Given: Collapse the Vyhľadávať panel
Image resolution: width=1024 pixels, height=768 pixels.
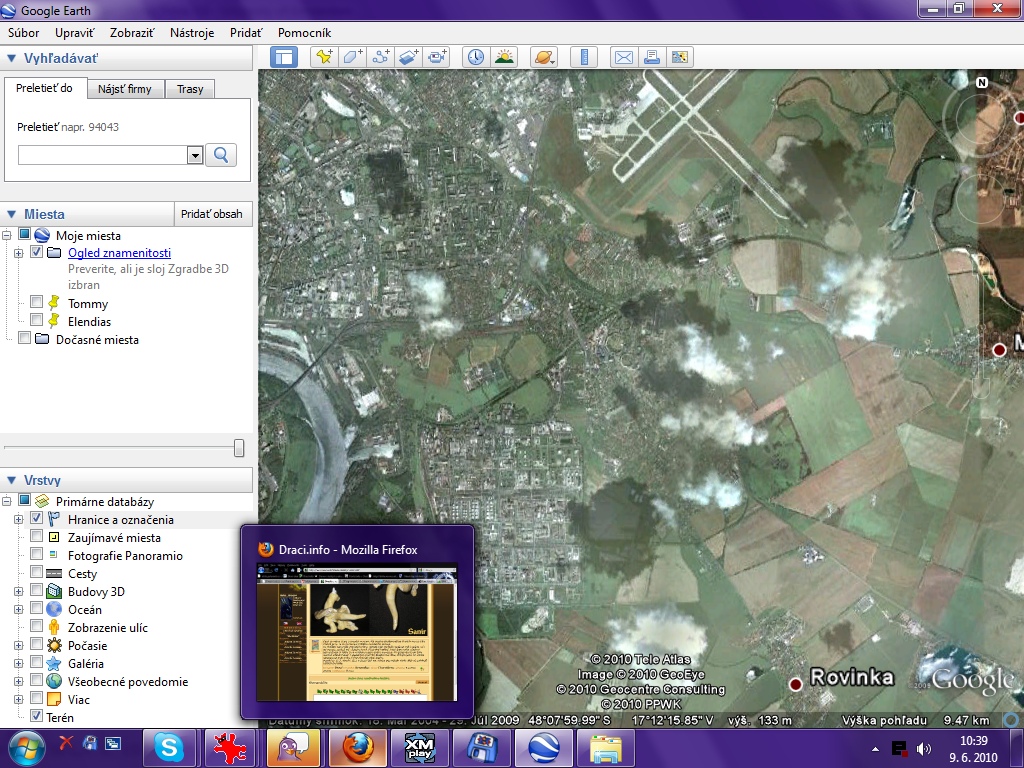Looking at the screenshot, I should (x=11, y=58).
